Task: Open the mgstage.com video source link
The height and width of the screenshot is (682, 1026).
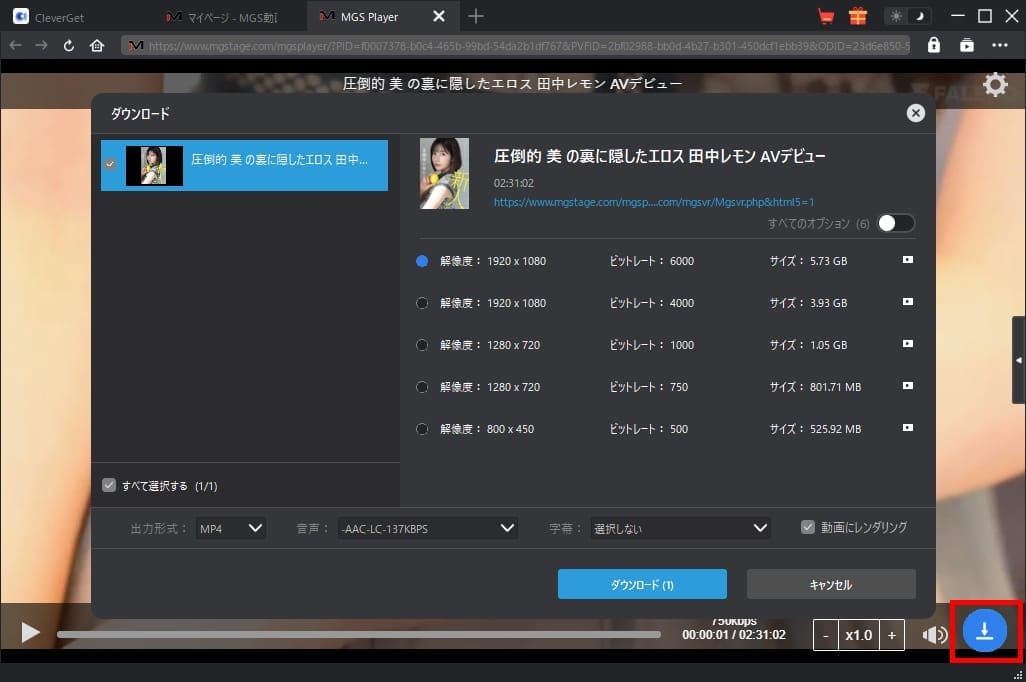Action: pyautogui.click(x=654, y=202)
